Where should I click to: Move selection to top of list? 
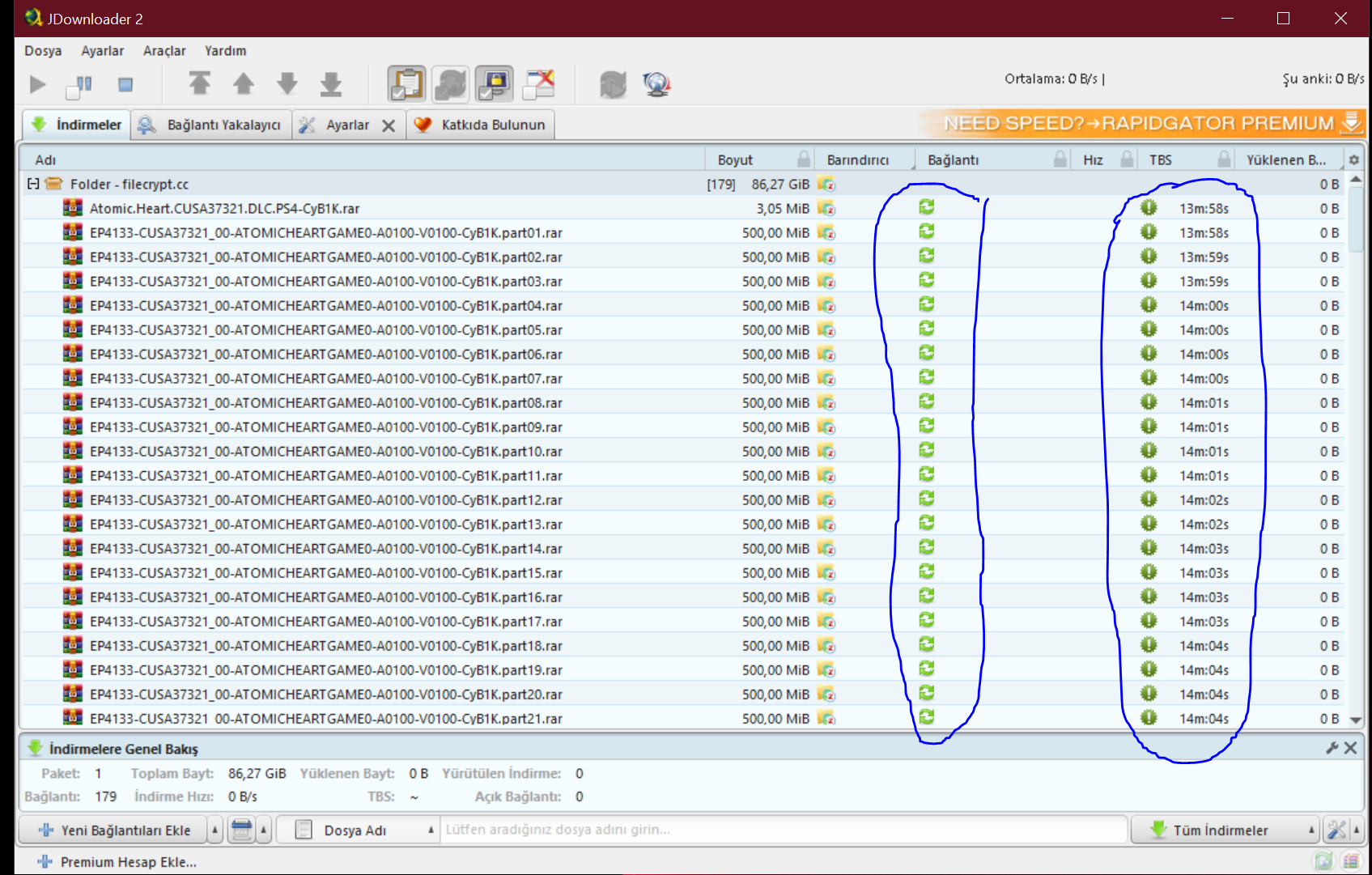coord(199,83)
